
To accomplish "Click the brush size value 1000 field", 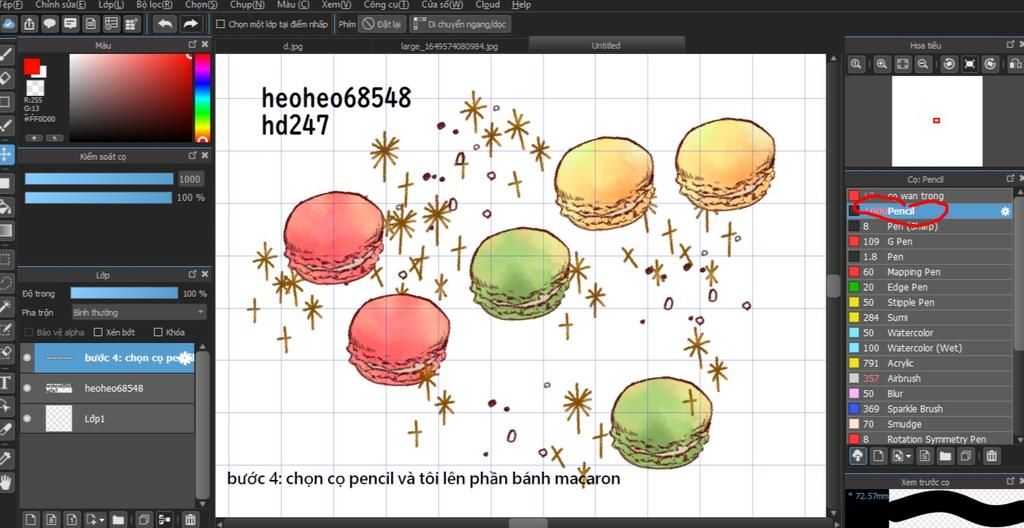I will point(190,179).
